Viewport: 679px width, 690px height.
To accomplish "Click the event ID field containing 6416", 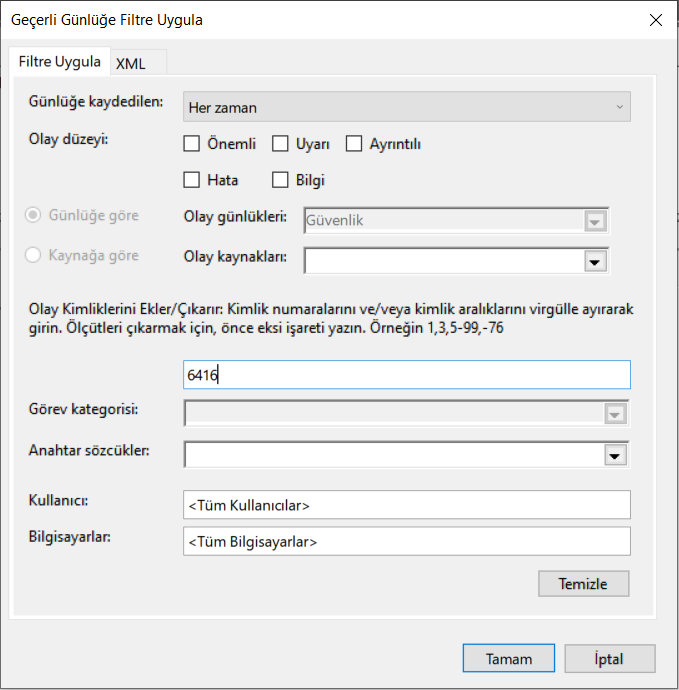I will click(x=407, y=375).
